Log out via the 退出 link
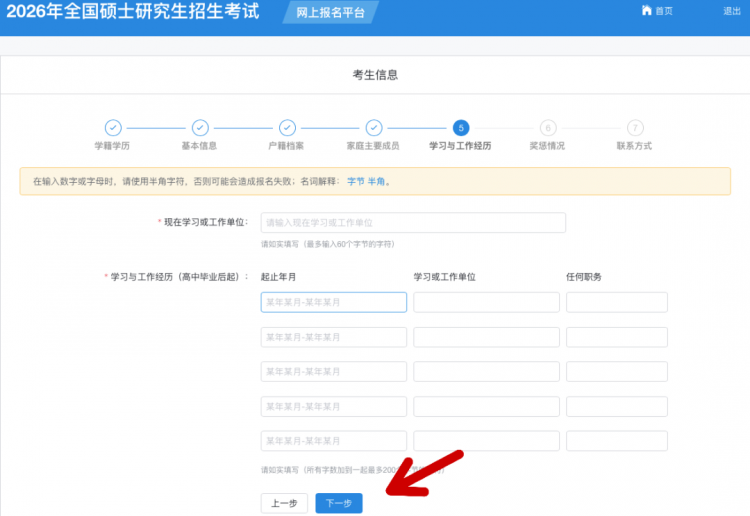Viewport: 750px width, 516px height. click(x=732, y=11)
